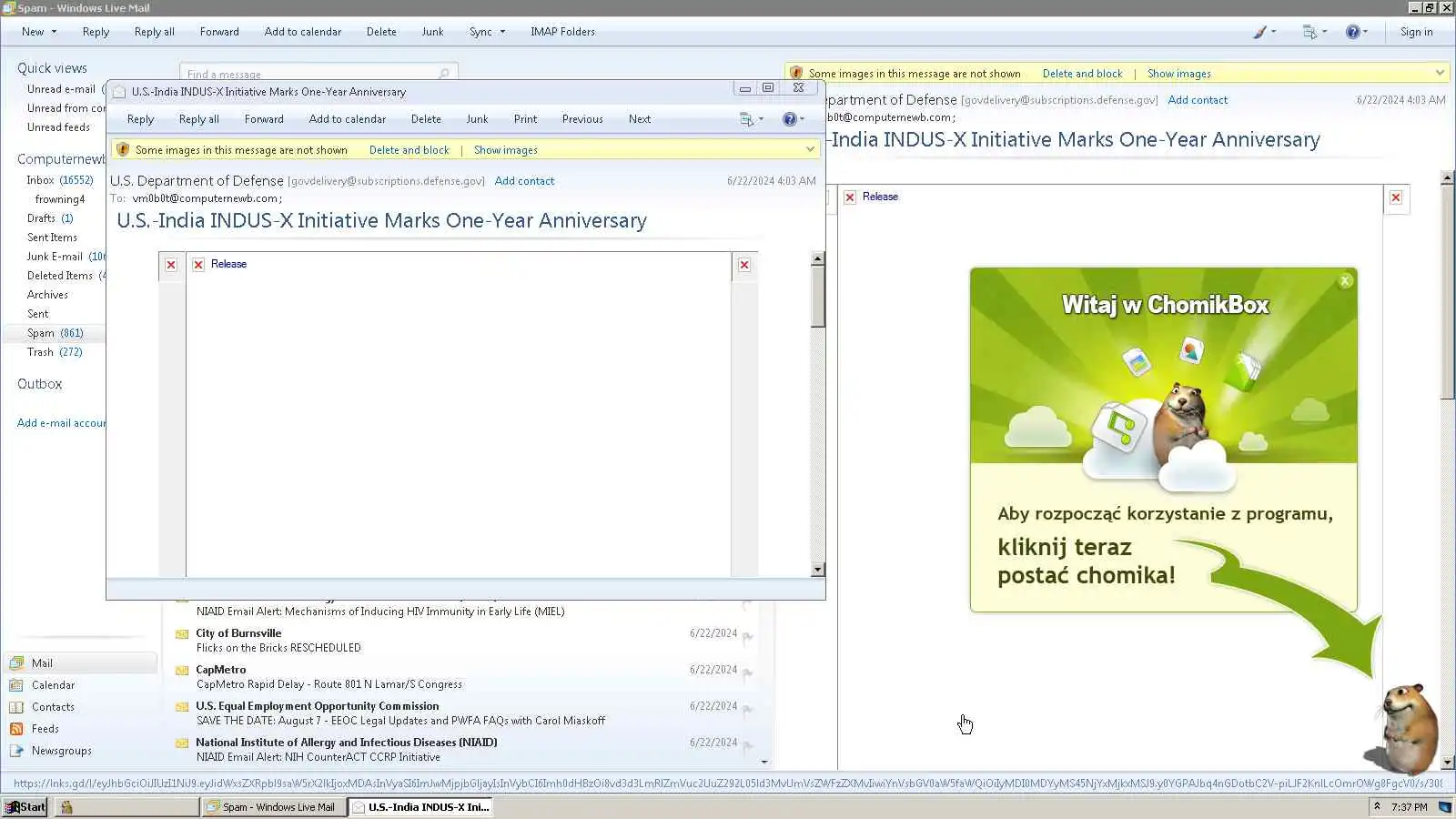Screen dimensions: 1456x819
Task: Click the broken image at right of main reading pane
Action: [1396, 197]
